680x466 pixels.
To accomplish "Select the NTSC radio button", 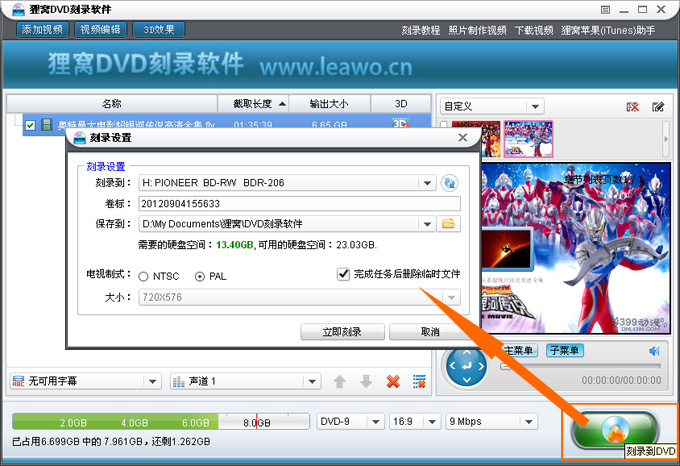I will click(x=144, y=277).
